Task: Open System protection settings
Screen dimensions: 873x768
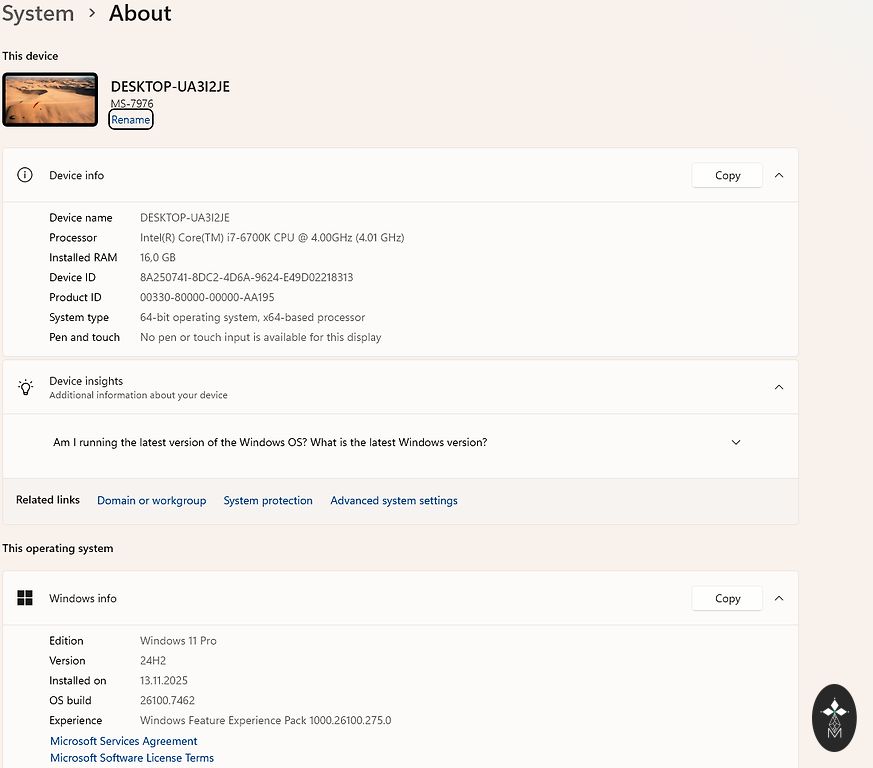Action: coord(268,500)
